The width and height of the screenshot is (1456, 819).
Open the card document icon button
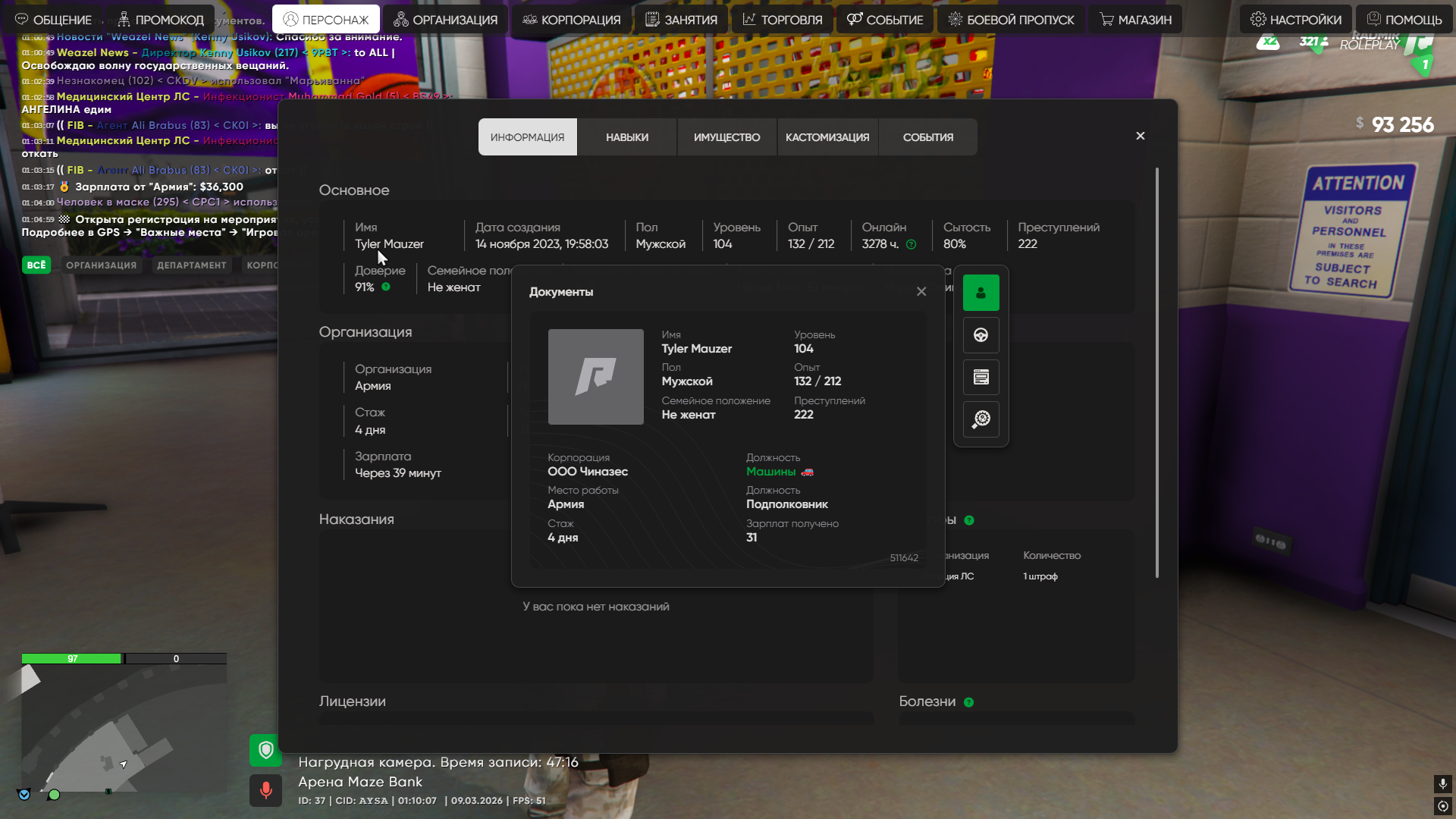981,377
